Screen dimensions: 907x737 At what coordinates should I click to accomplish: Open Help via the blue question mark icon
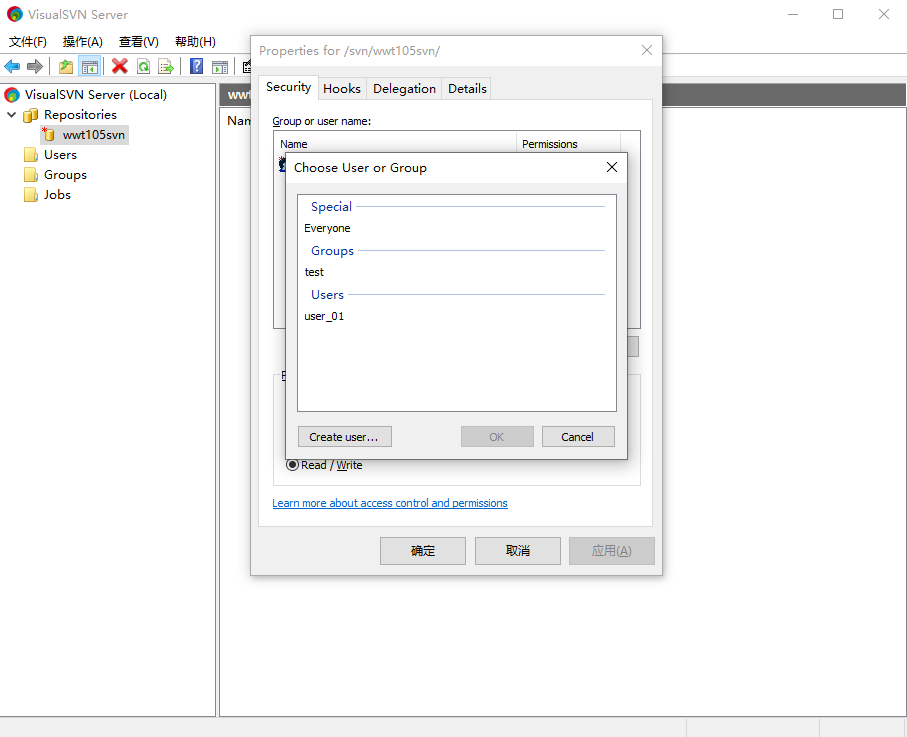pos(197,67)
